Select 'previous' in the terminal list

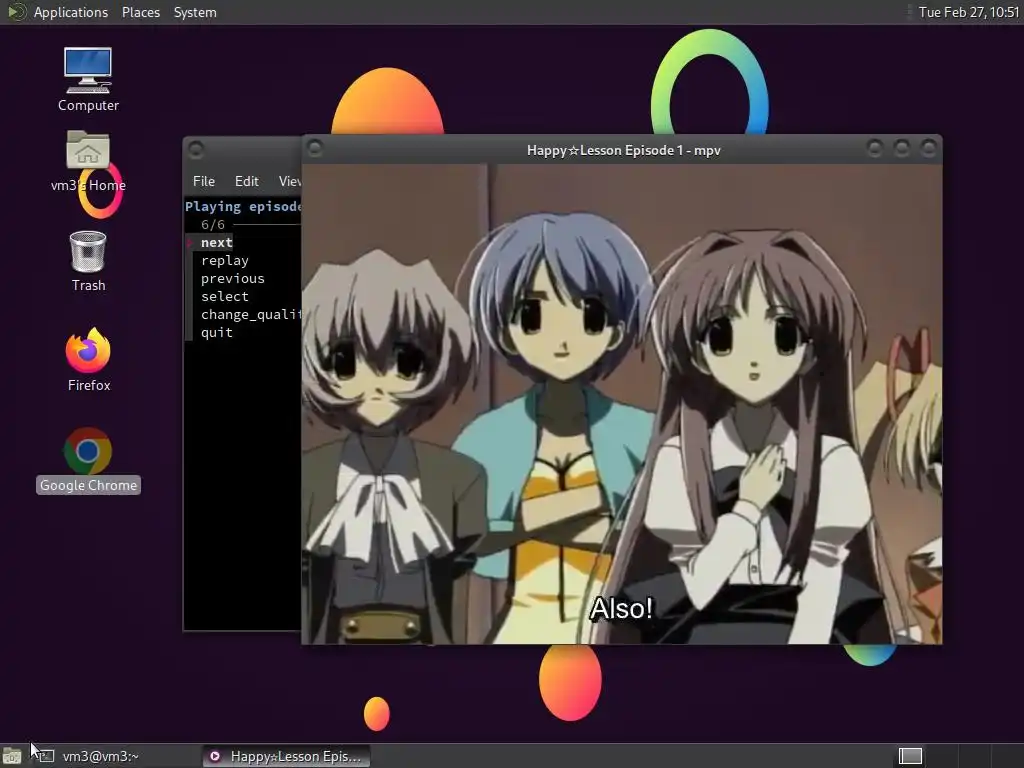232,278
